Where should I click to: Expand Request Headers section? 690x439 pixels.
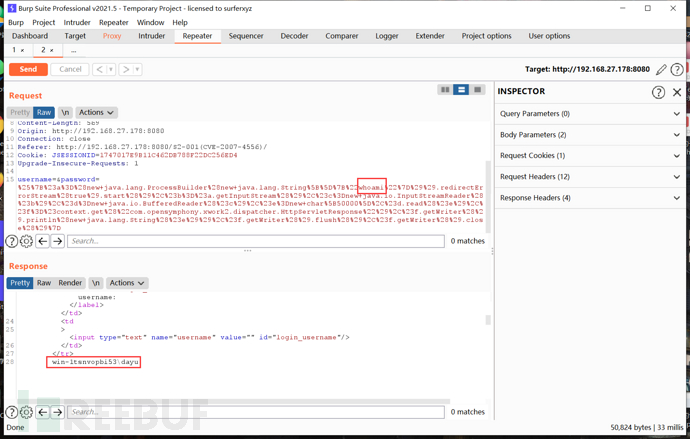pos(590,177)
